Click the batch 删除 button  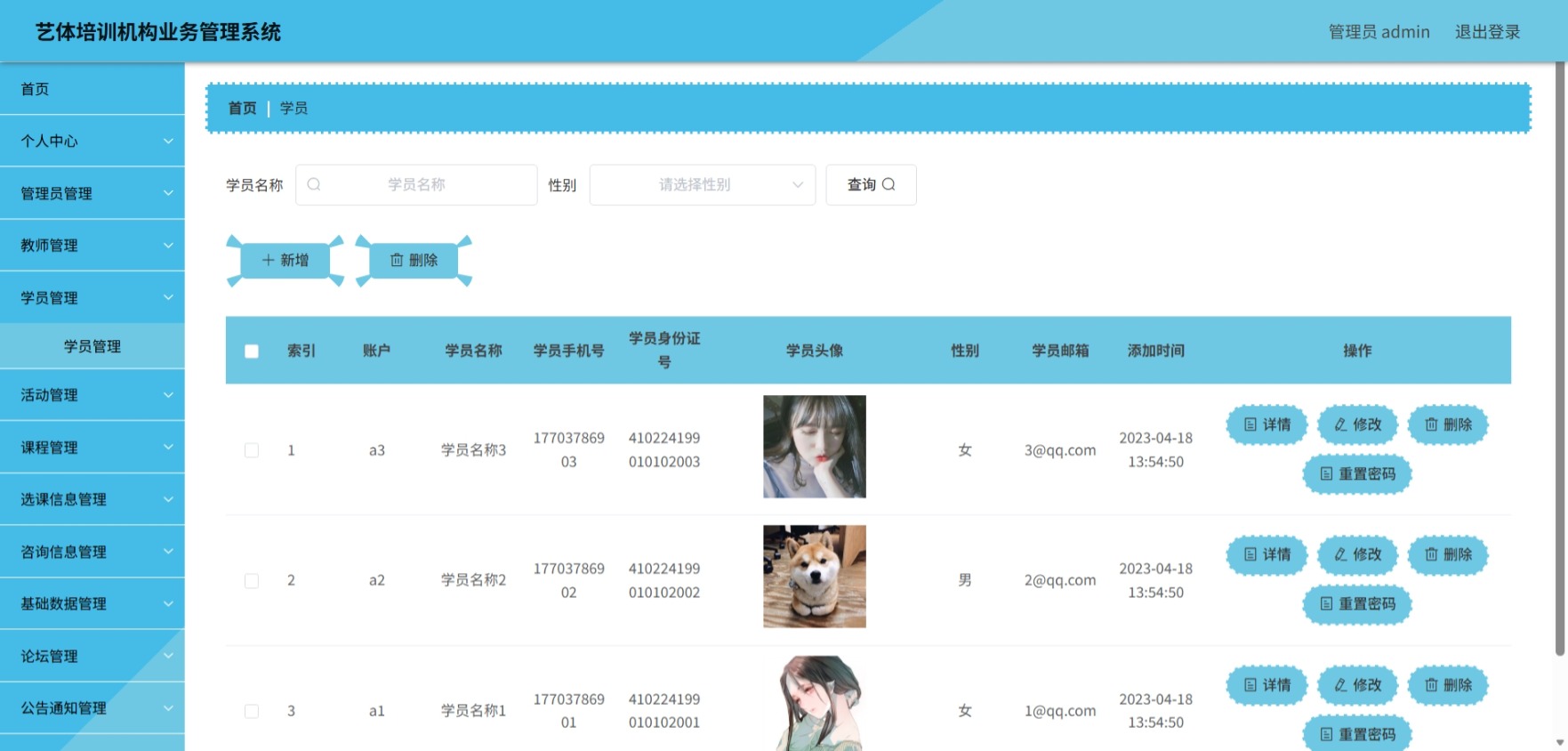pyautogui.click(x=414, y=260)
